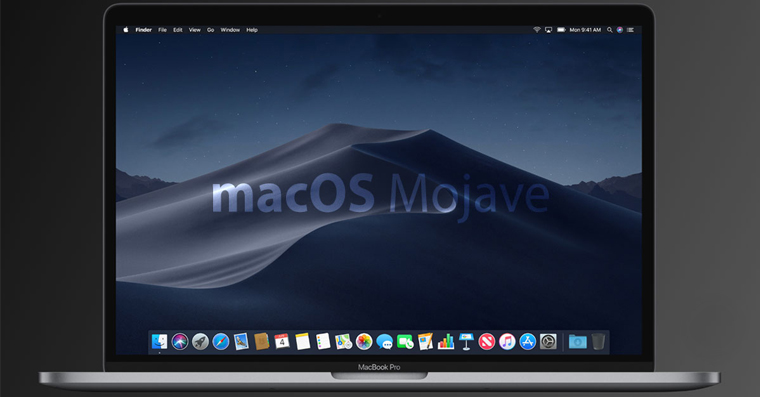This screenshot has width=760, height=397.
Task: Open the App Store icon
Action: tap(527, 341)
